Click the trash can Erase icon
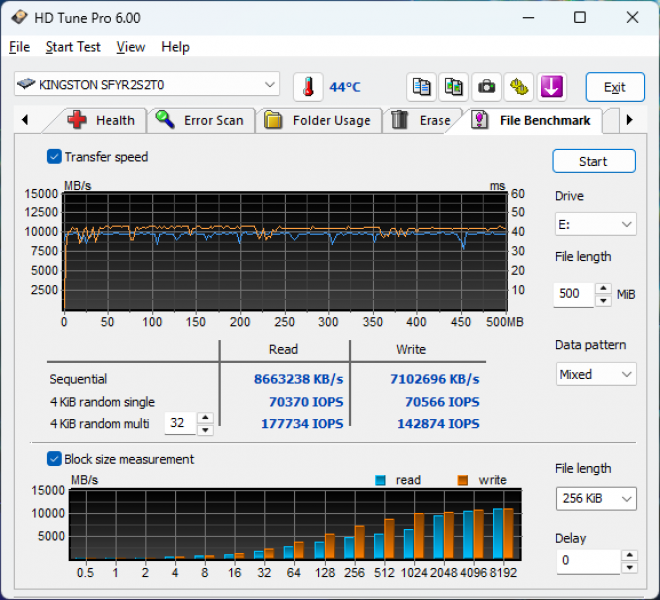The width and height of the screenshot is (660, 600). [399, 120]
